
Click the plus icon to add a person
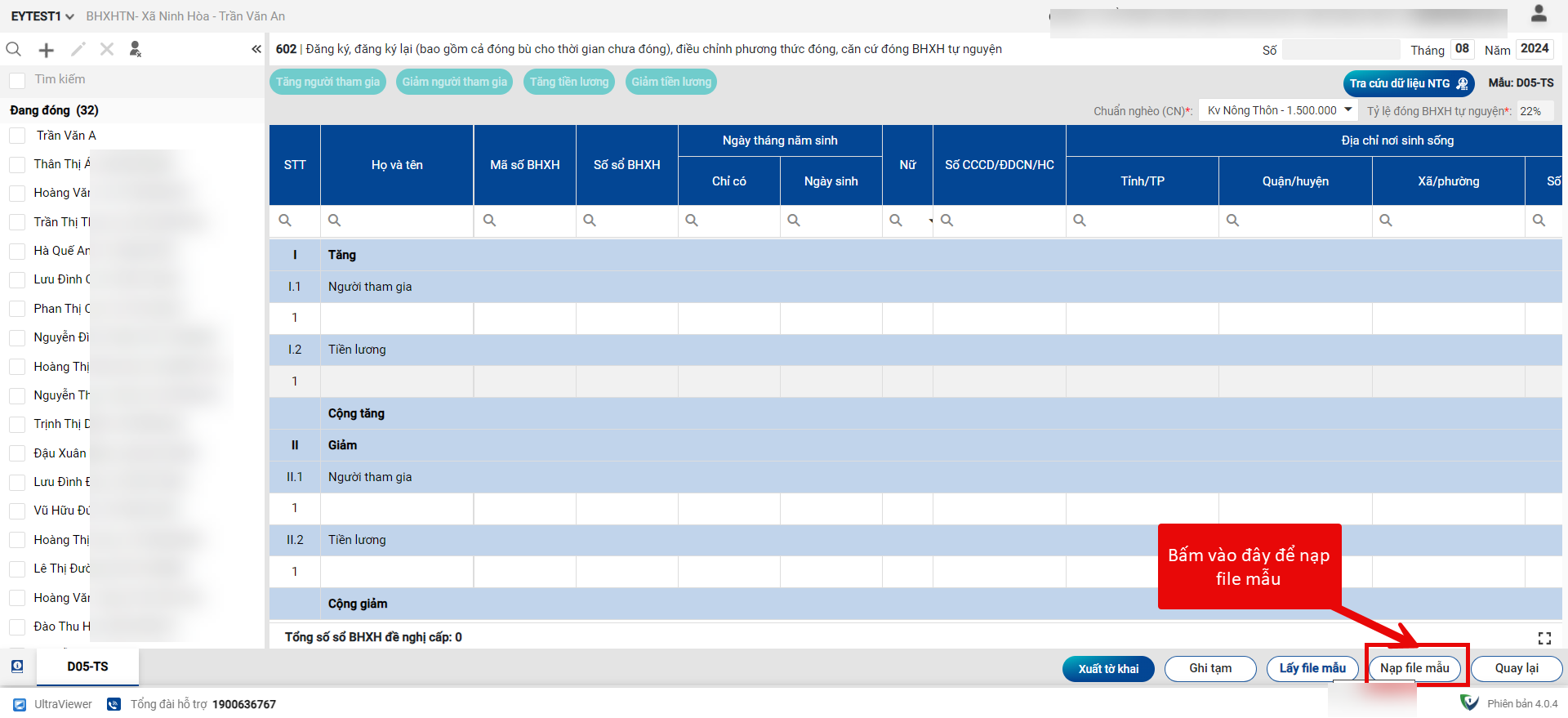(47, 50)
